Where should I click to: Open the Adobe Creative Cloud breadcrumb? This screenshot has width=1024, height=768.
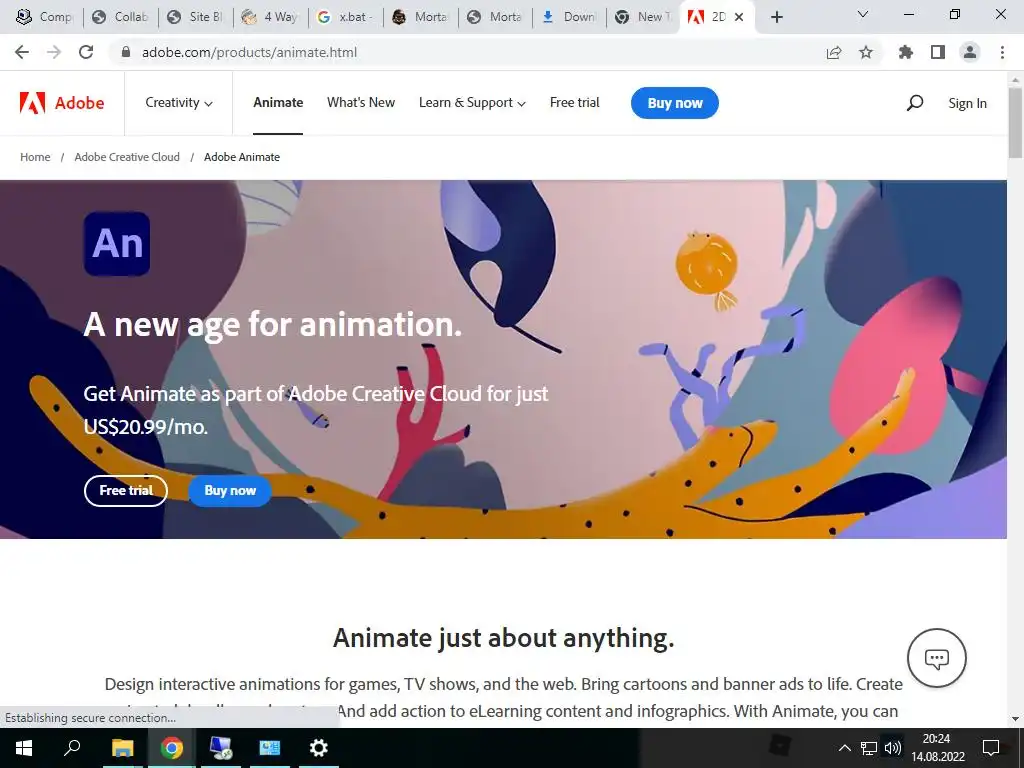click(127, 157)
